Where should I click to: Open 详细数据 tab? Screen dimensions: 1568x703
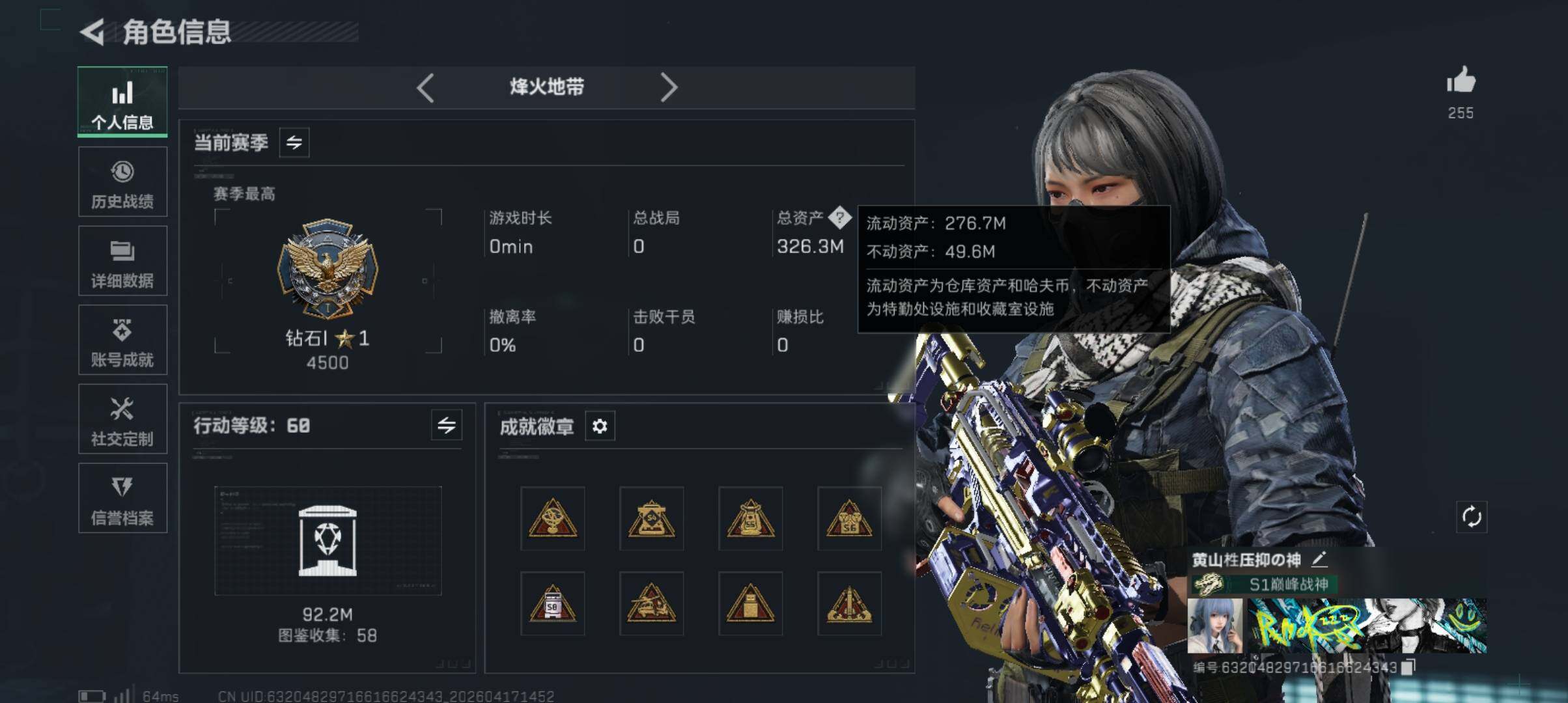pyautogui.click(x=122, y=260)
